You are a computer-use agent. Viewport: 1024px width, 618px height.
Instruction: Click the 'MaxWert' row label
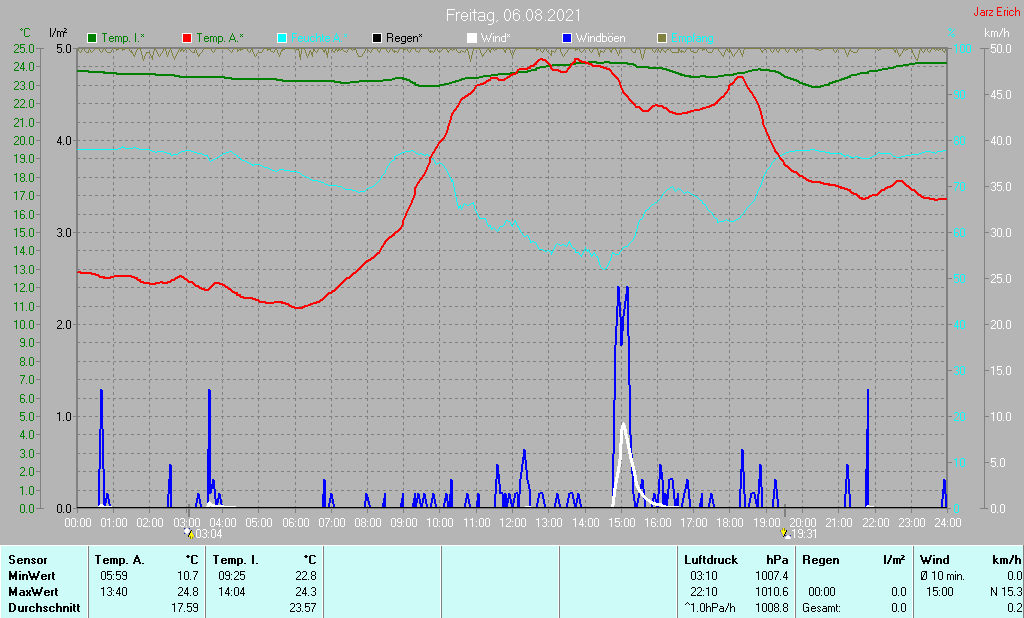[33, 592]
